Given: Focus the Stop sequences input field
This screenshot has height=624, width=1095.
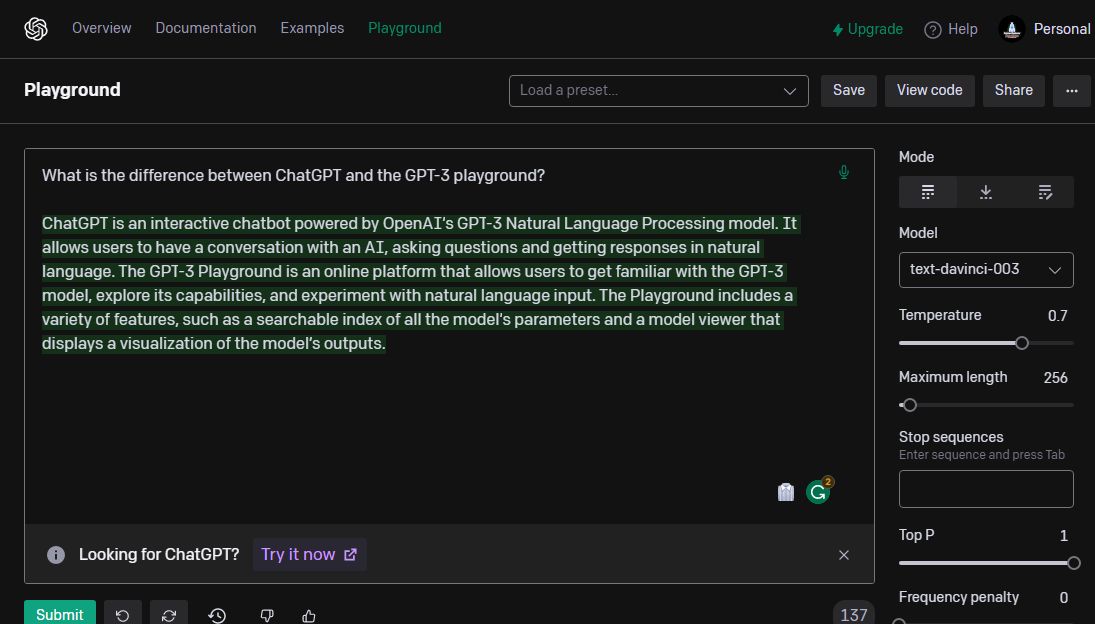Looking at the screenshot, I should (x=986, y=489).
